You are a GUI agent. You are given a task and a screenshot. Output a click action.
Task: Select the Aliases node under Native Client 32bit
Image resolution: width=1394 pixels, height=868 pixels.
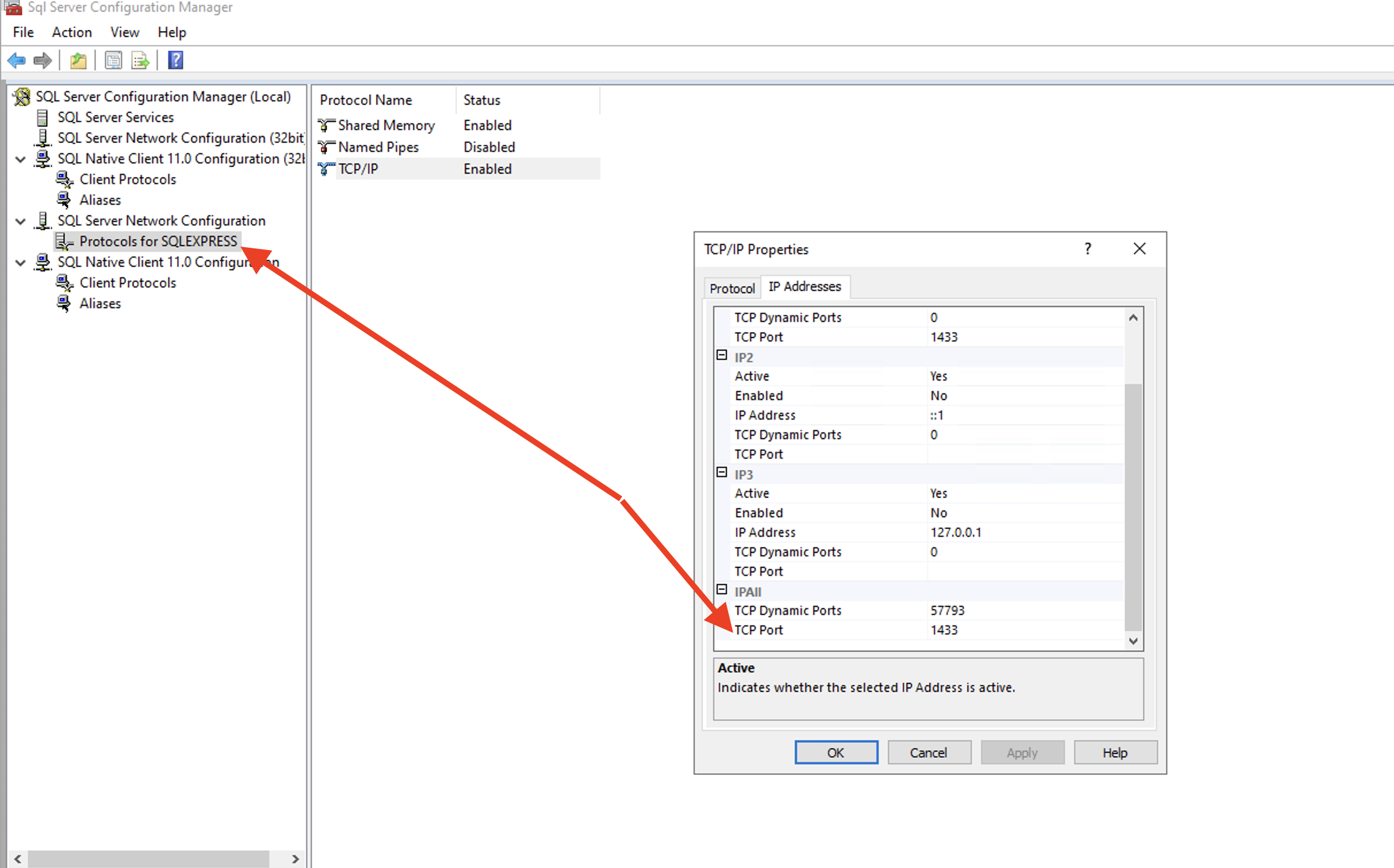[x=100, y=200]
